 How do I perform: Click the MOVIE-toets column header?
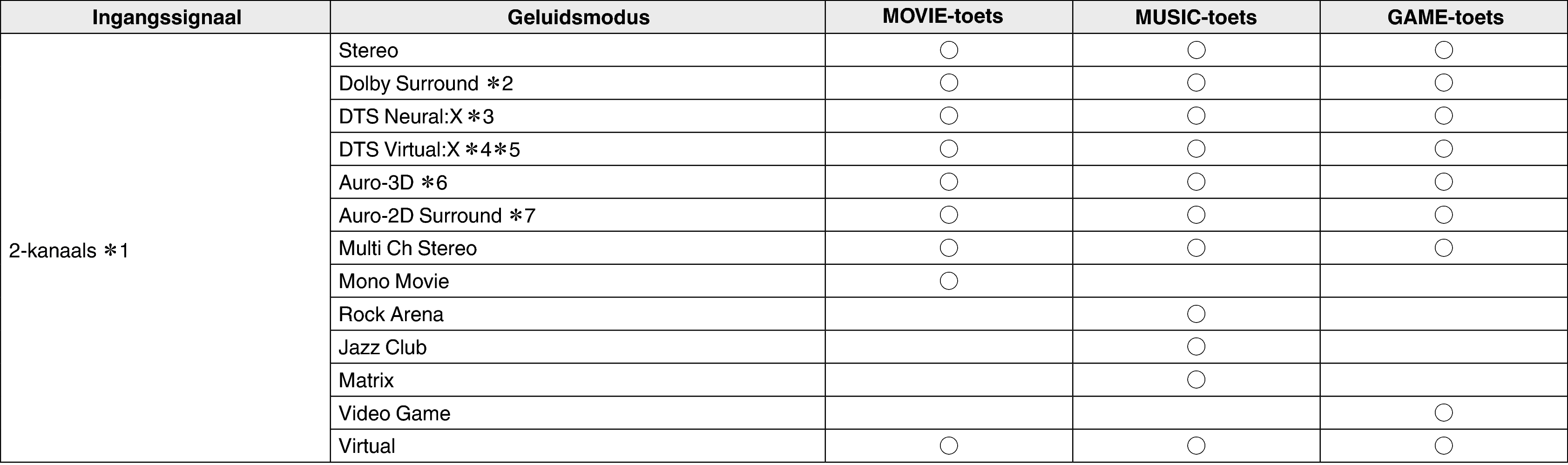[x=942, y=16]
